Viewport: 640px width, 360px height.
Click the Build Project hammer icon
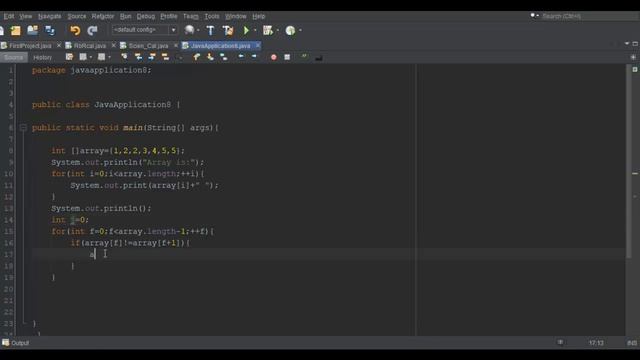[x=210, y=31]
